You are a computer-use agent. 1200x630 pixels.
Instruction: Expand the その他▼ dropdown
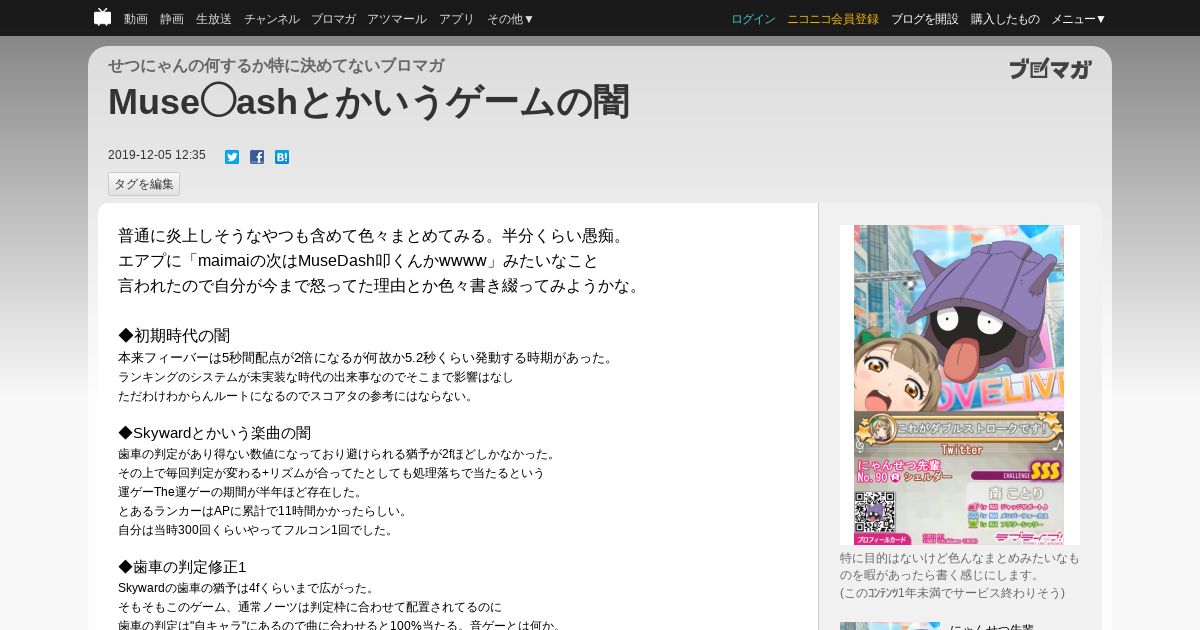(x=511, y=19)
